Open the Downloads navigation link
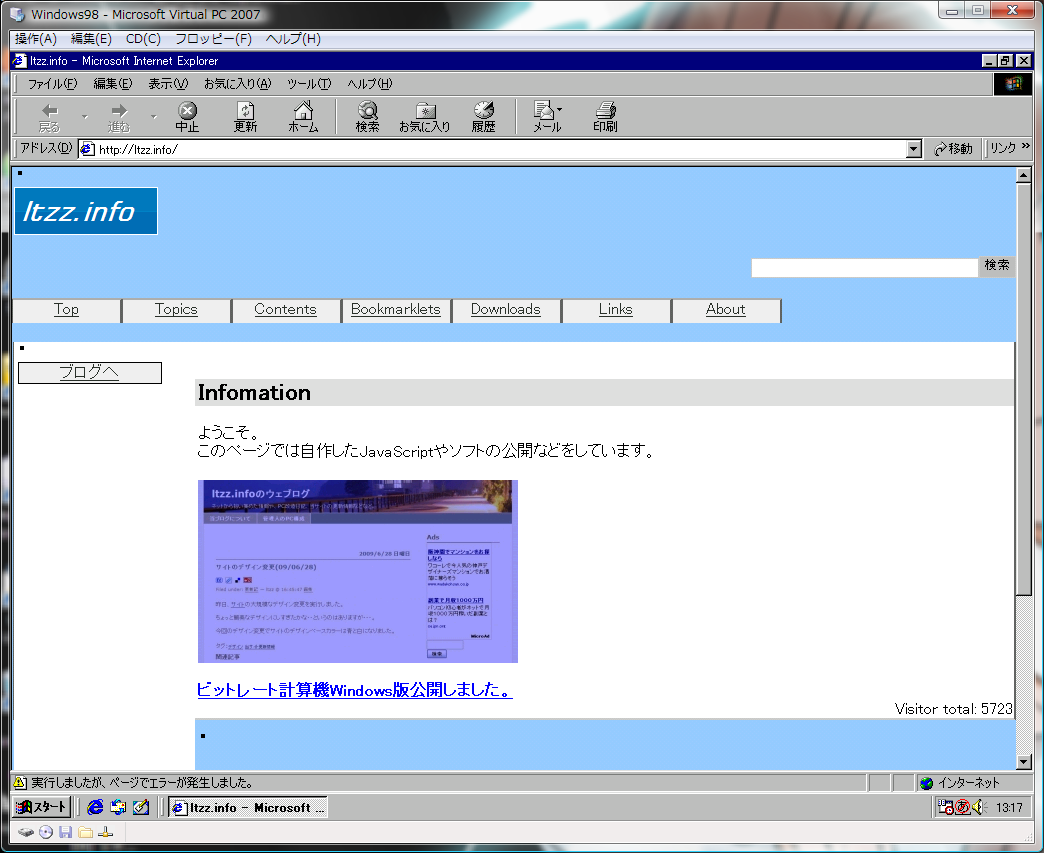 [505, 309]
